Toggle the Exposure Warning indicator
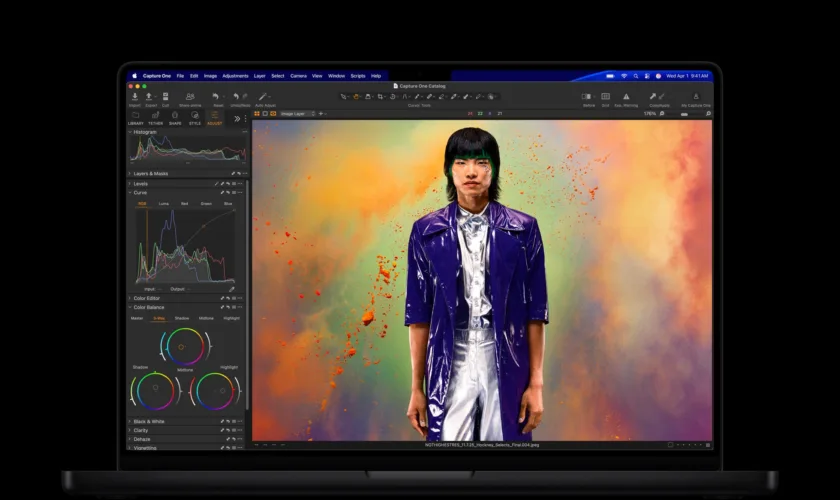840x500 pixels. [x=626, y=96]
